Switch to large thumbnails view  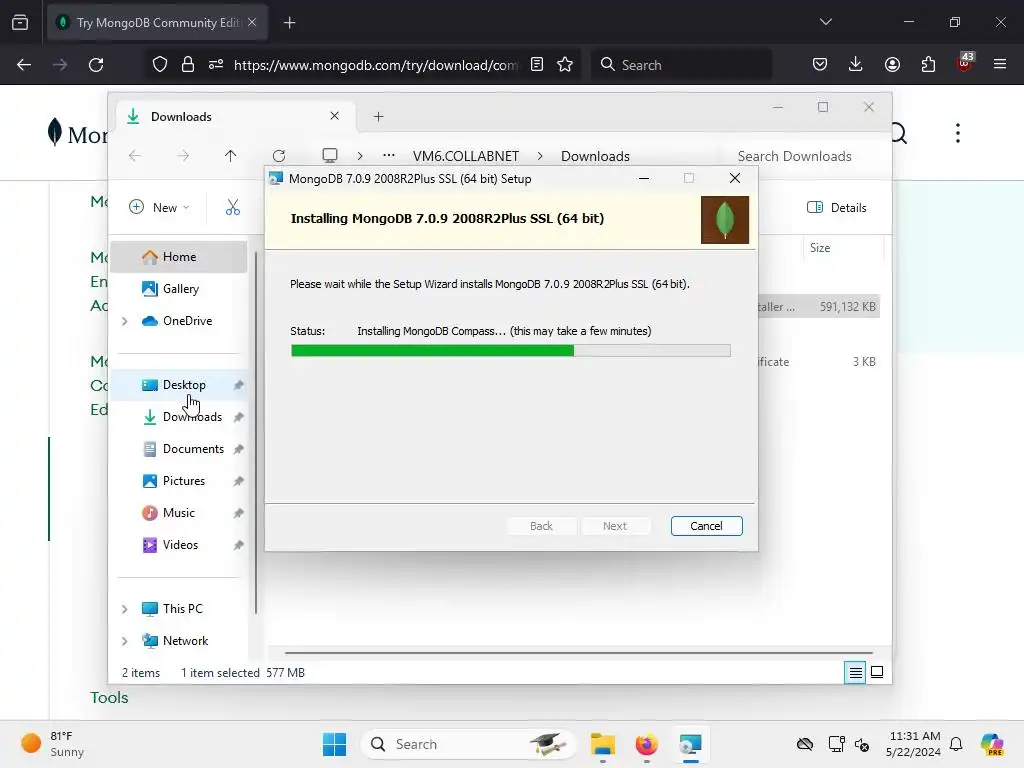point(877,672)
